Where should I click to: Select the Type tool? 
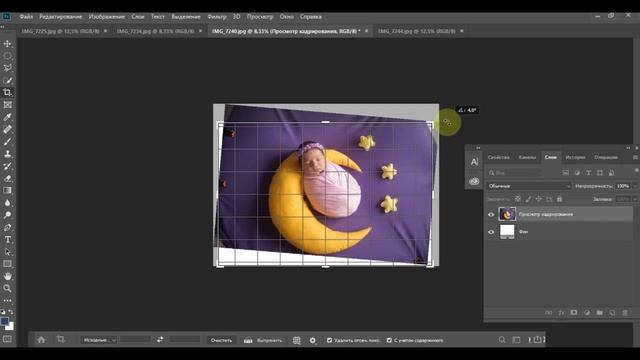pyautogui.click(x=7, y=240)
